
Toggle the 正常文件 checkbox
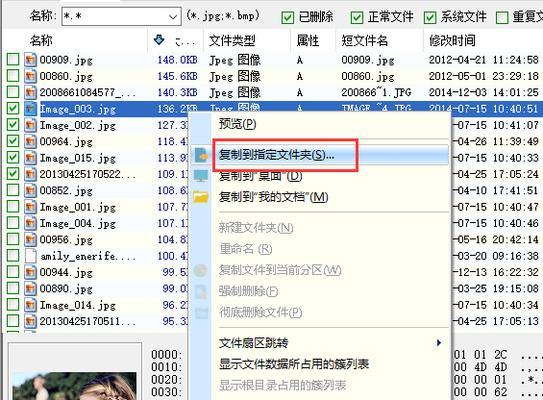357,17
